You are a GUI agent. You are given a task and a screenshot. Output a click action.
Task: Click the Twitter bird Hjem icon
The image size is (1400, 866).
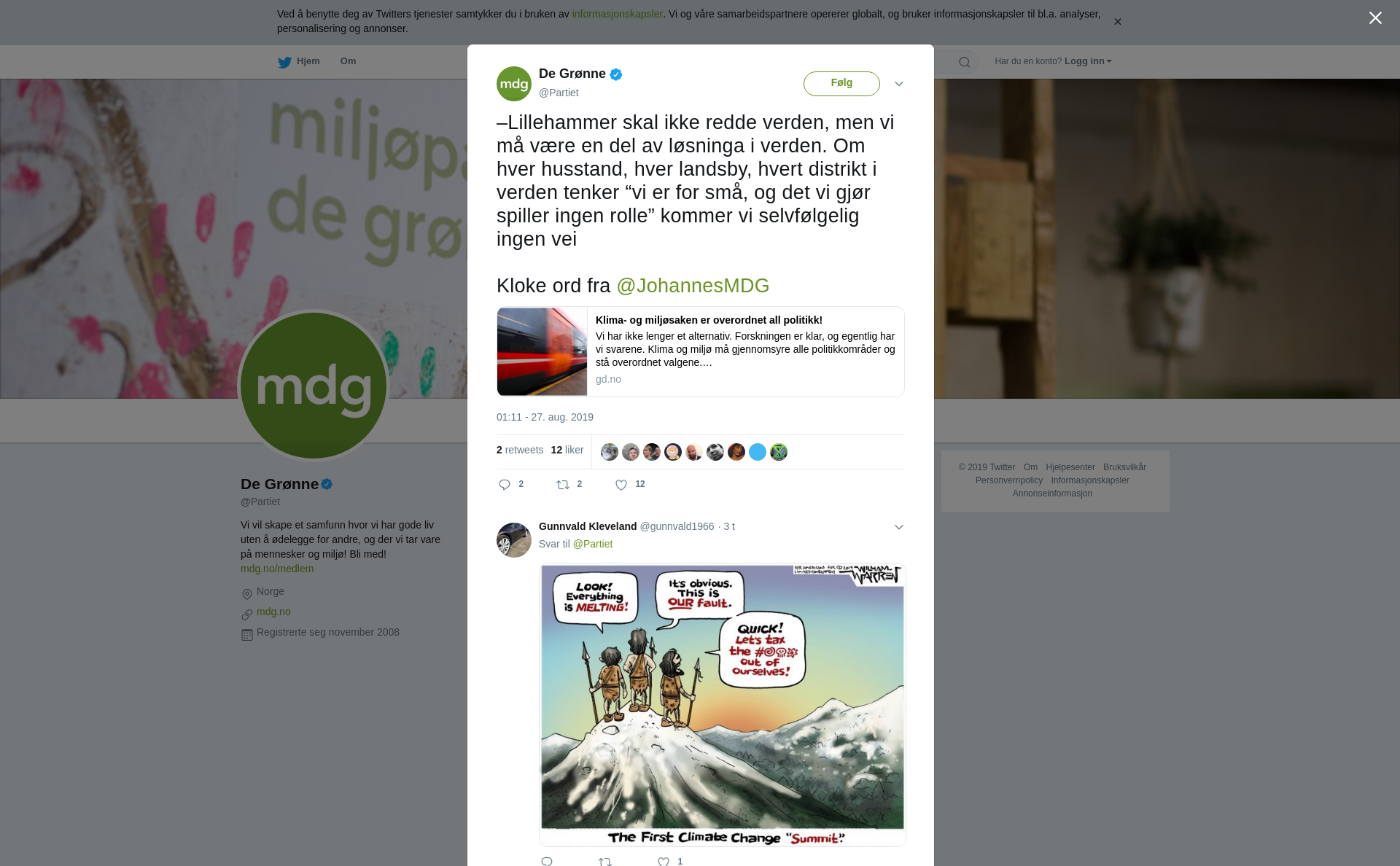(x=284, y=63)
